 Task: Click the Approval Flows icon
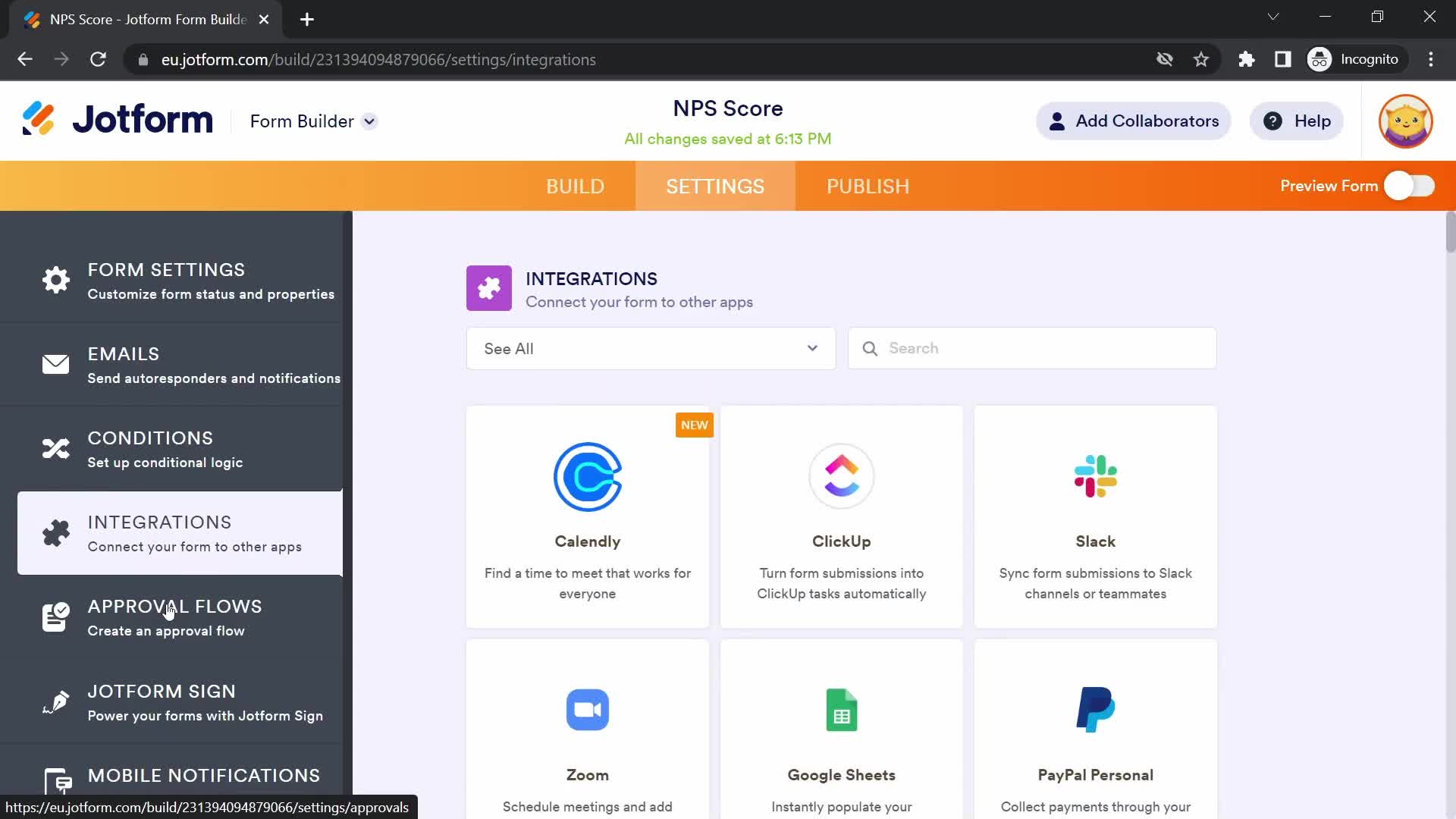(x=55, y=616)
